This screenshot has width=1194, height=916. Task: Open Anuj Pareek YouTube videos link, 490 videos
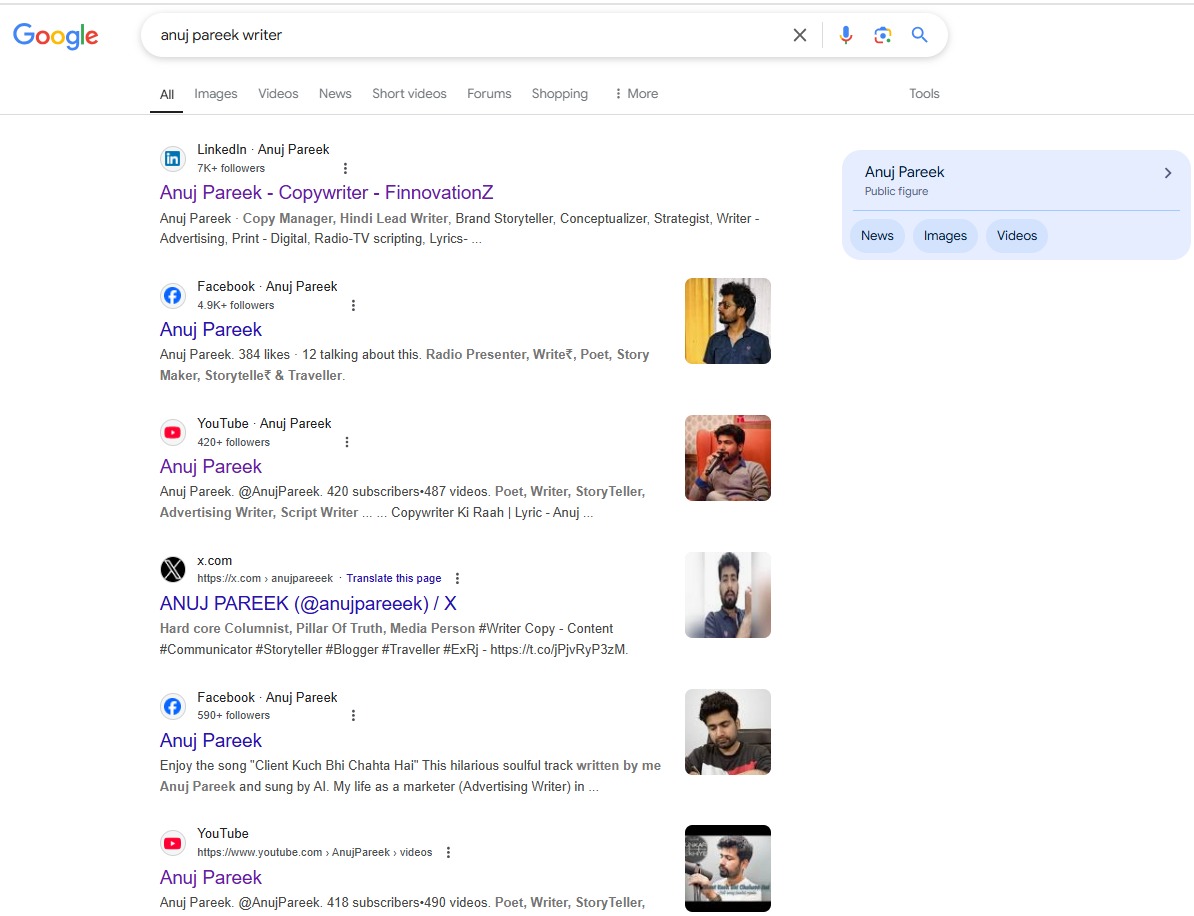coord(210,878)
